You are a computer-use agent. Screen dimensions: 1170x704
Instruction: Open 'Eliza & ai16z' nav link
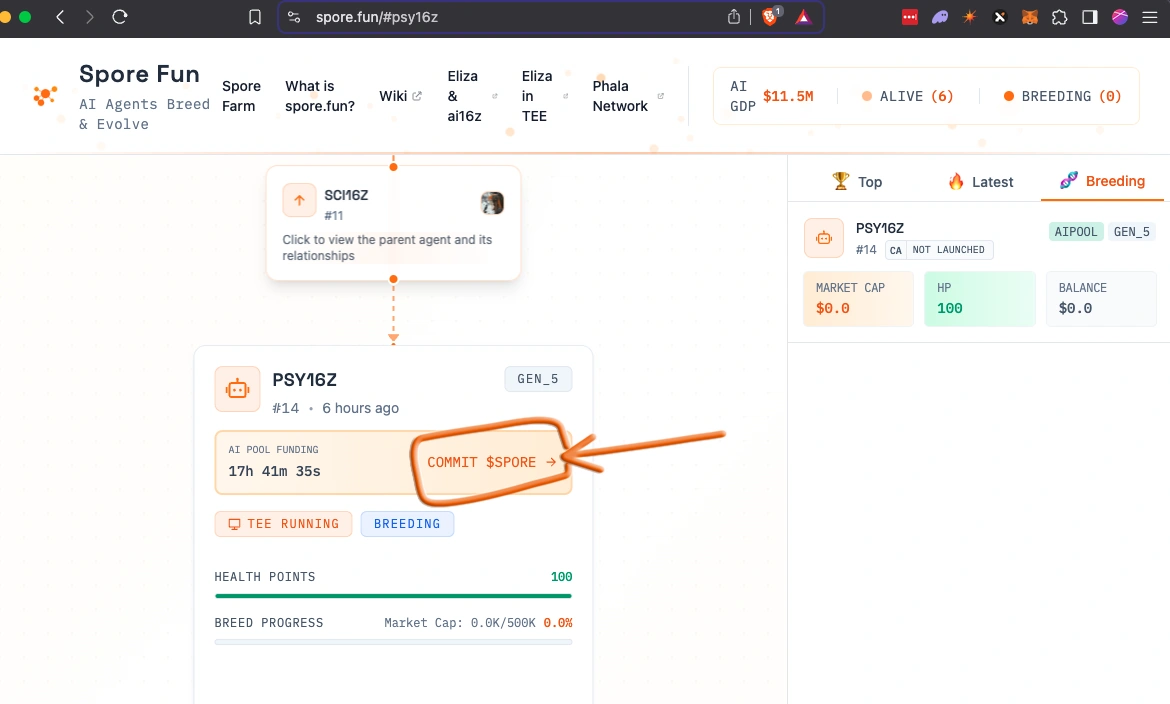point(472,96)
